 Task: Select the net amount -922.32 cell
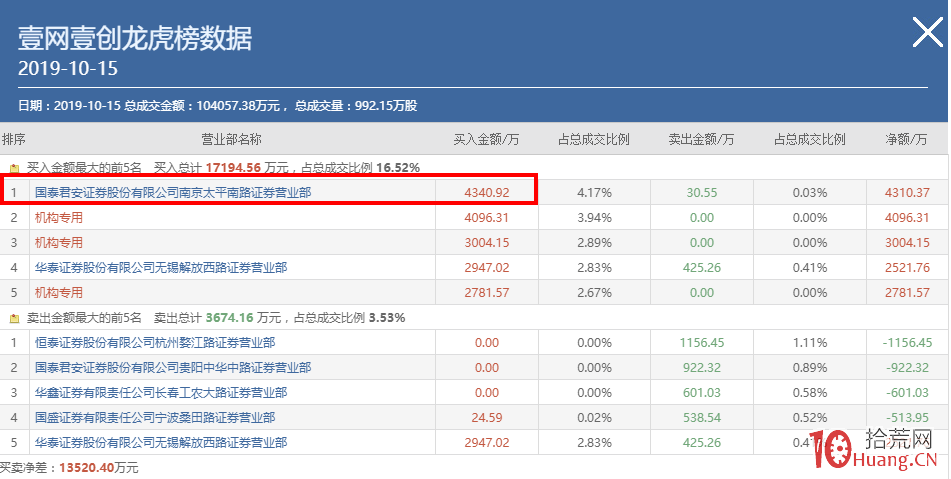(x=907, y=367)
